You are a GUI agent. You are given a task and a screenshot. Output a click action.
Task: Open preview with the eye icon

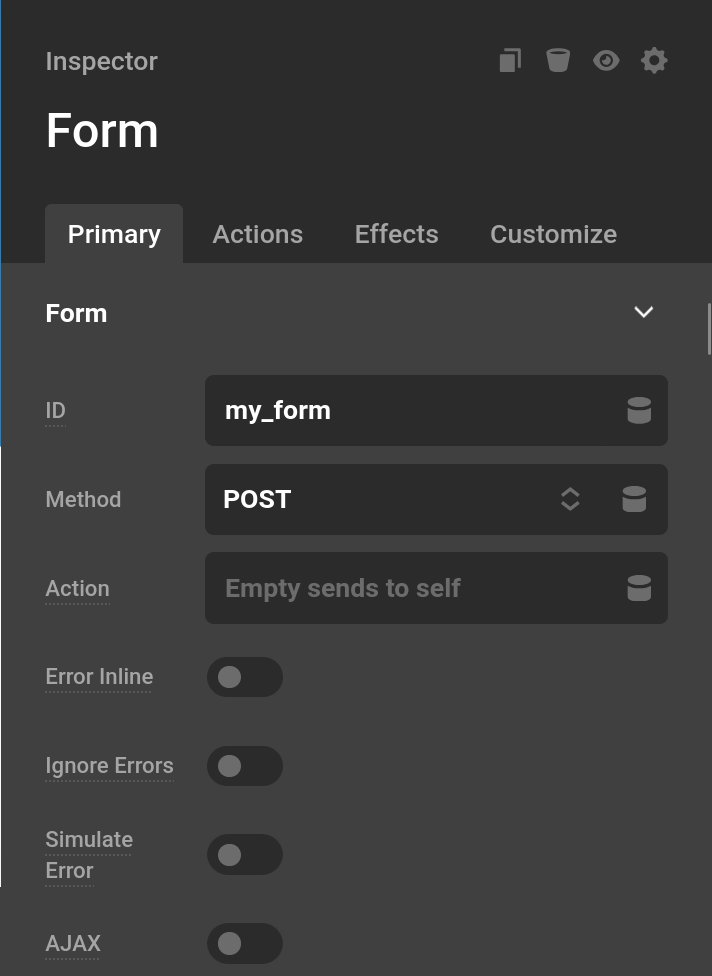(606, 60)
